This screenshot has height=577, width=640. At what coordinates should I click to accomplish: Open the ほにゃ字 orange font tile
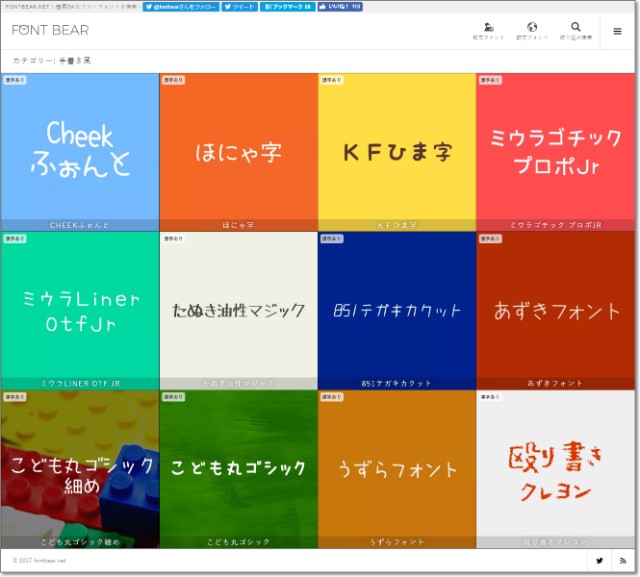pyautogui.click(x=238, y=150)
